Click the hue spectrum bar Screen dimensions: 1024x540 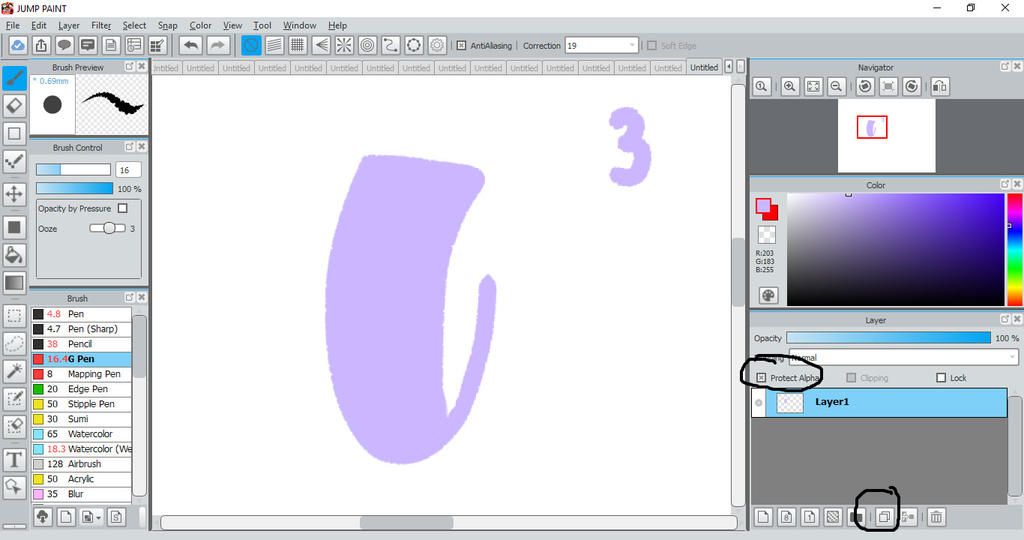1014,249
